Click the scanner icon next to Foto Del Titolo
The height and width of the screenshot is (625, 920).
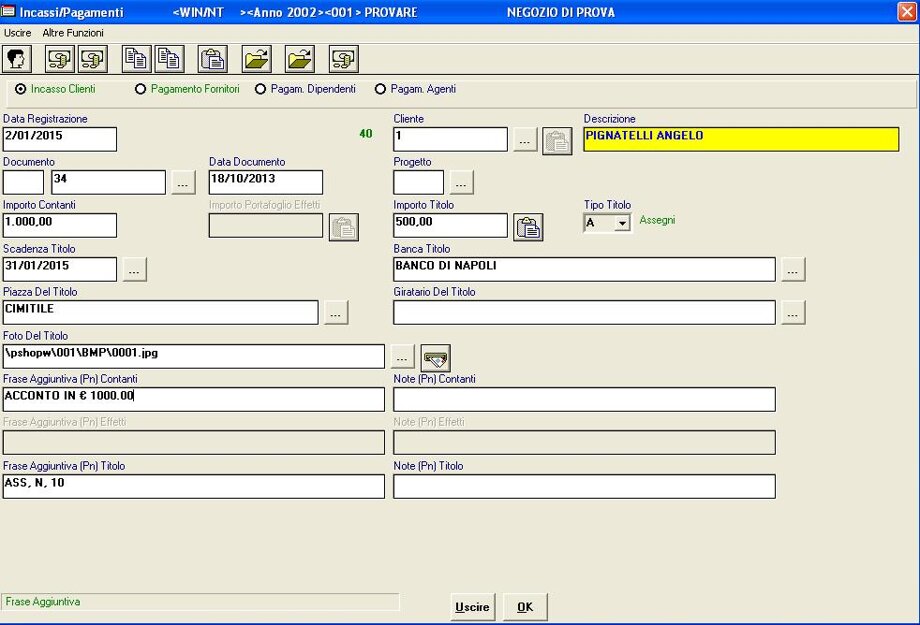[x=435, y=357]
